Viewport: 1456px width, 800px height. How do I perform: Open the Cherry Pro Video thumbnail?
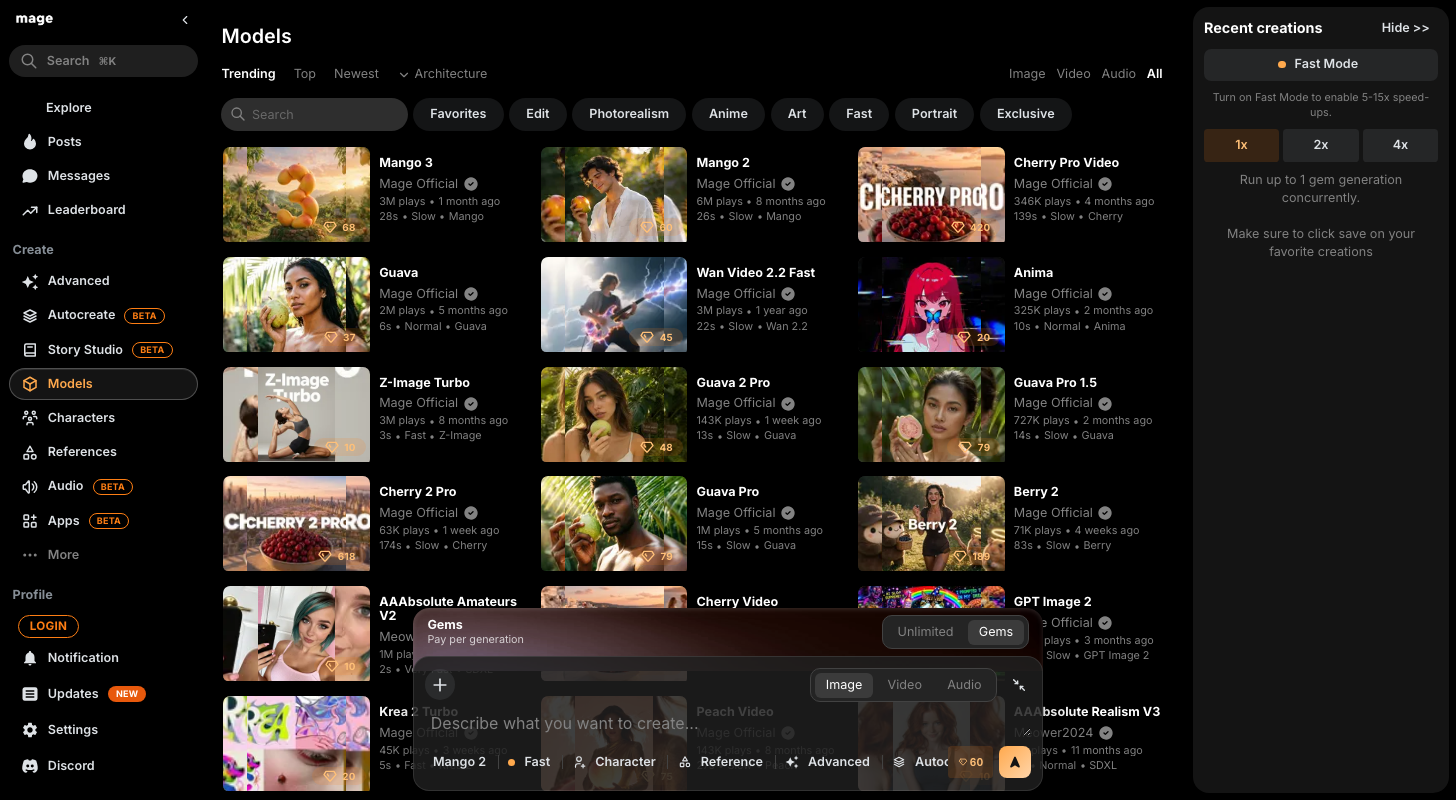pos(931,195)
